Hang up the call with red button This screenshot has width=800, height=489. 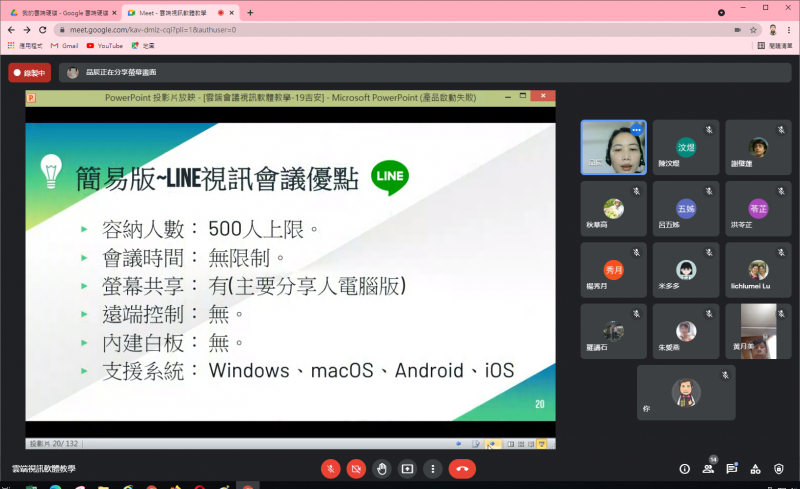click(x=462, y=469)
